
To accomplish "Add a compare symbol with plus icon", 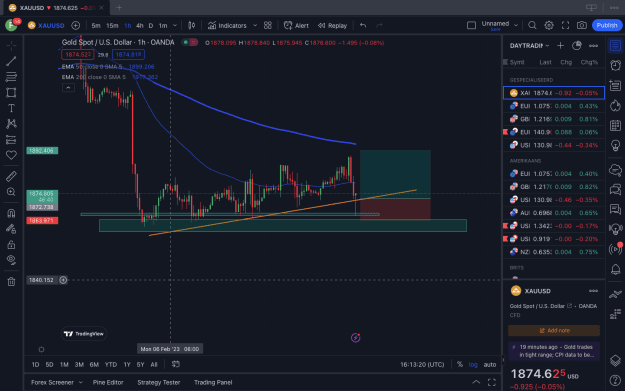I will point(75,26).
